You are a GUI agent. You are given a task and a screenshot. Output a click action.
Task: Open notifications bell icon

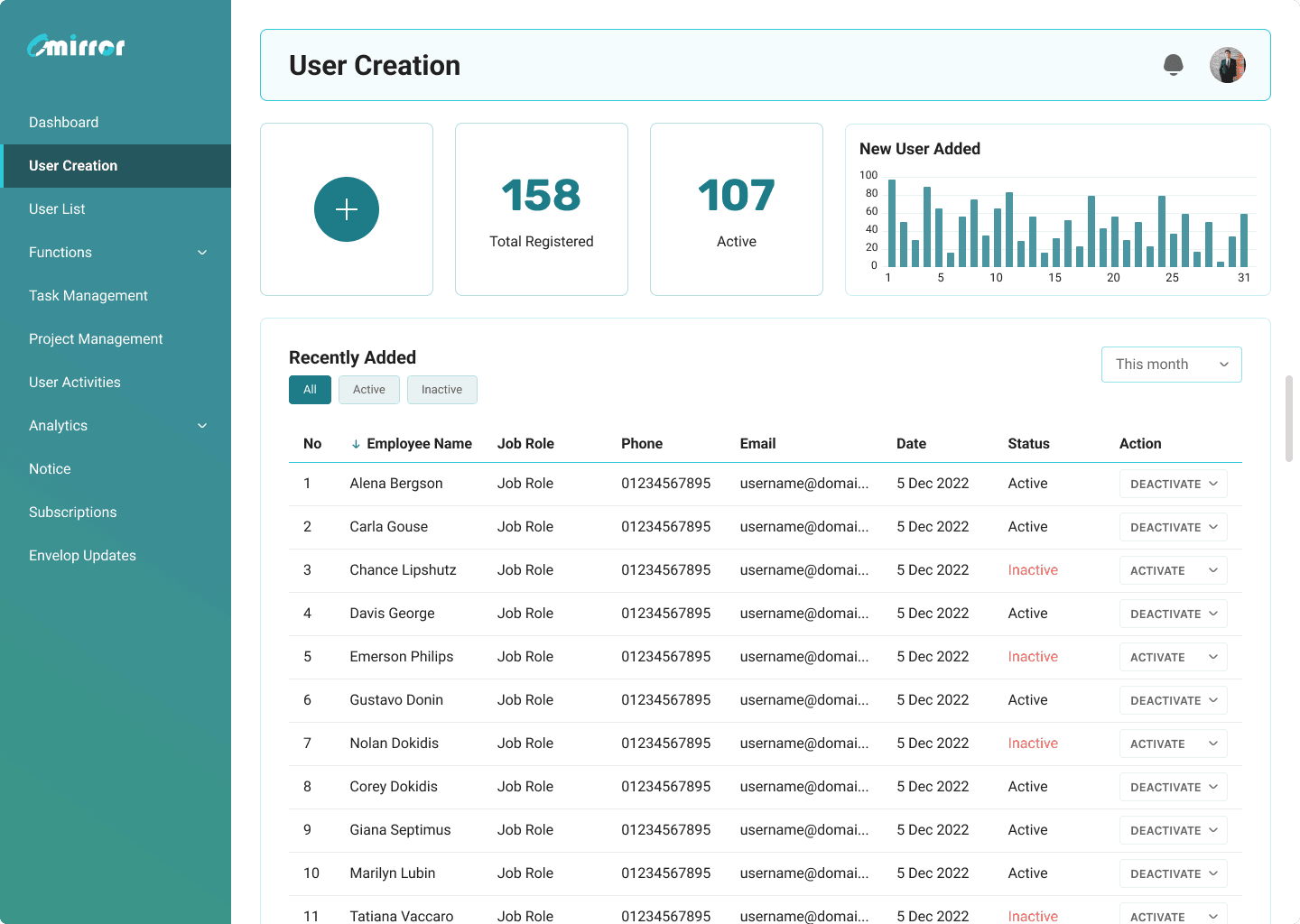point(1174,65)
